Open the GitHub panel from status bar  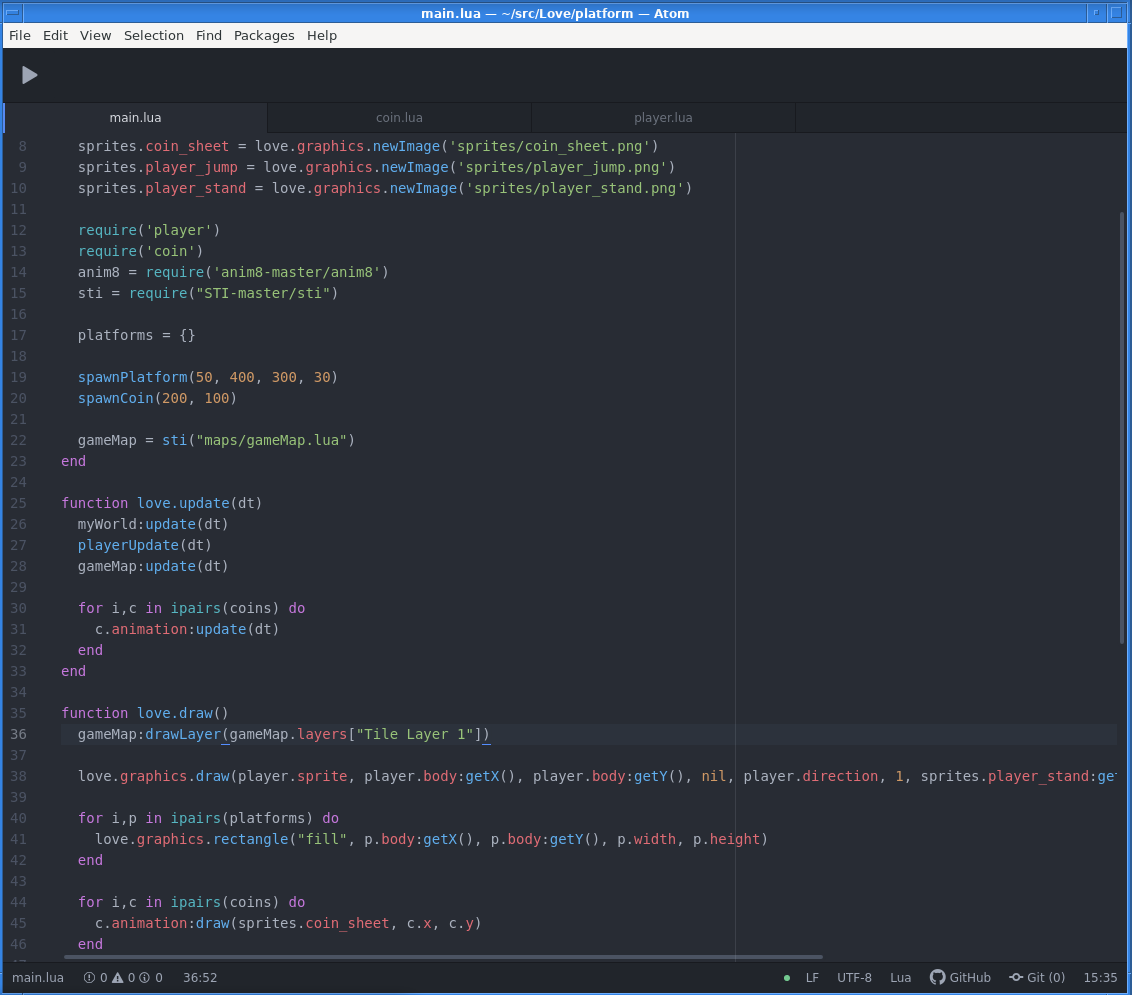tap(960, 978)
